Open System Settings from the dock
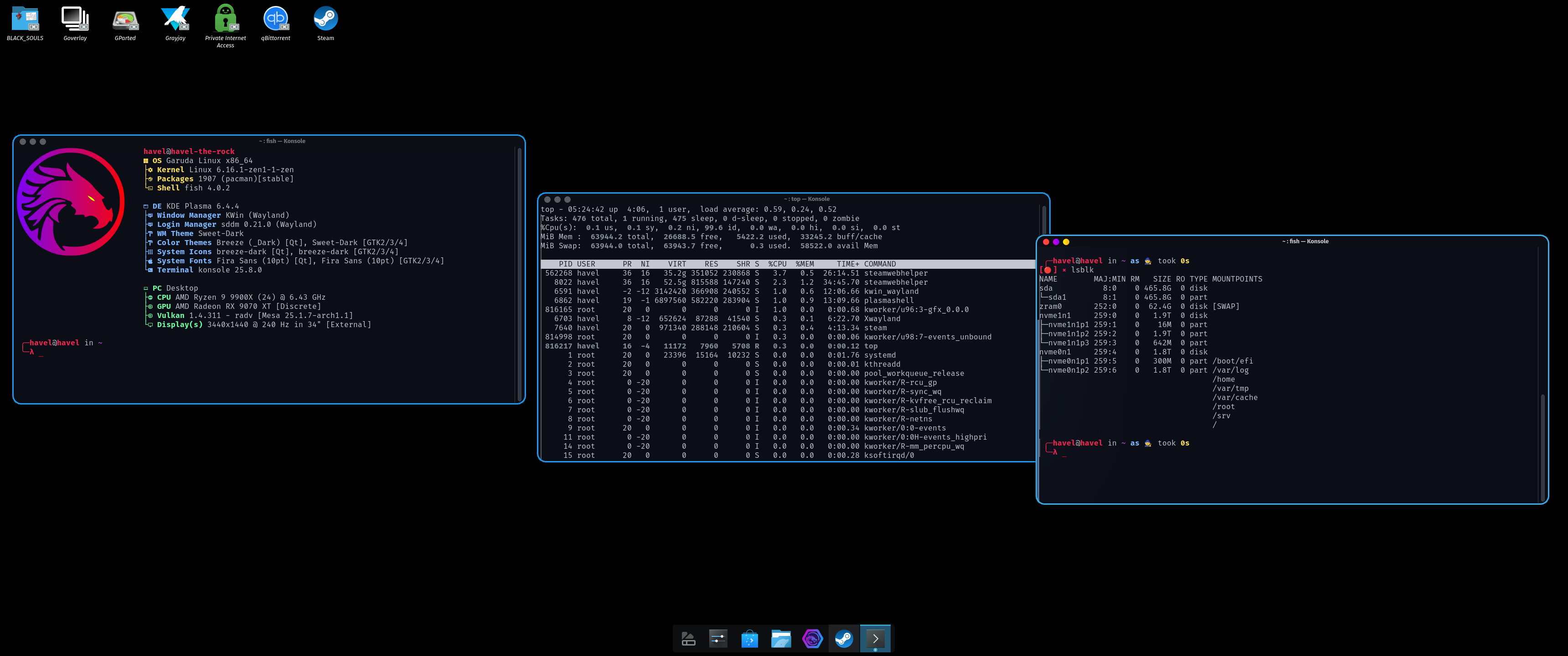Image resolution: width=1568 pixels, height=656 pixels. 718,639
